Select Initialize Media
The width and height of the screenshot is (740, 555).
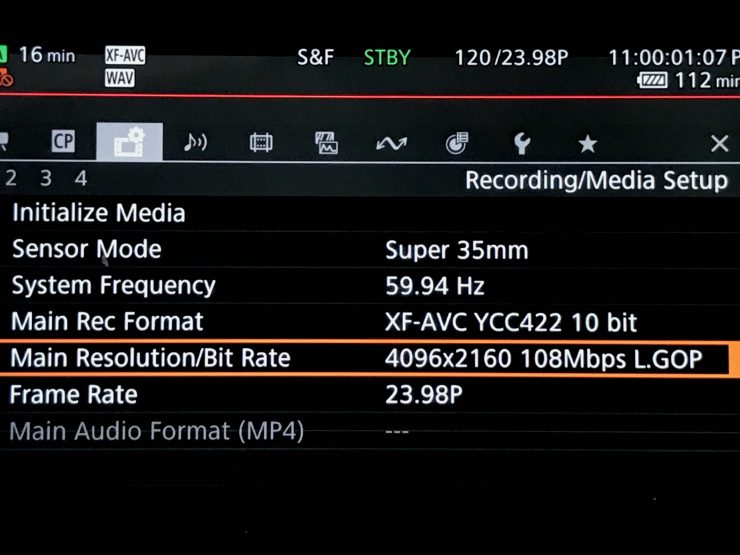coord(370,213)
